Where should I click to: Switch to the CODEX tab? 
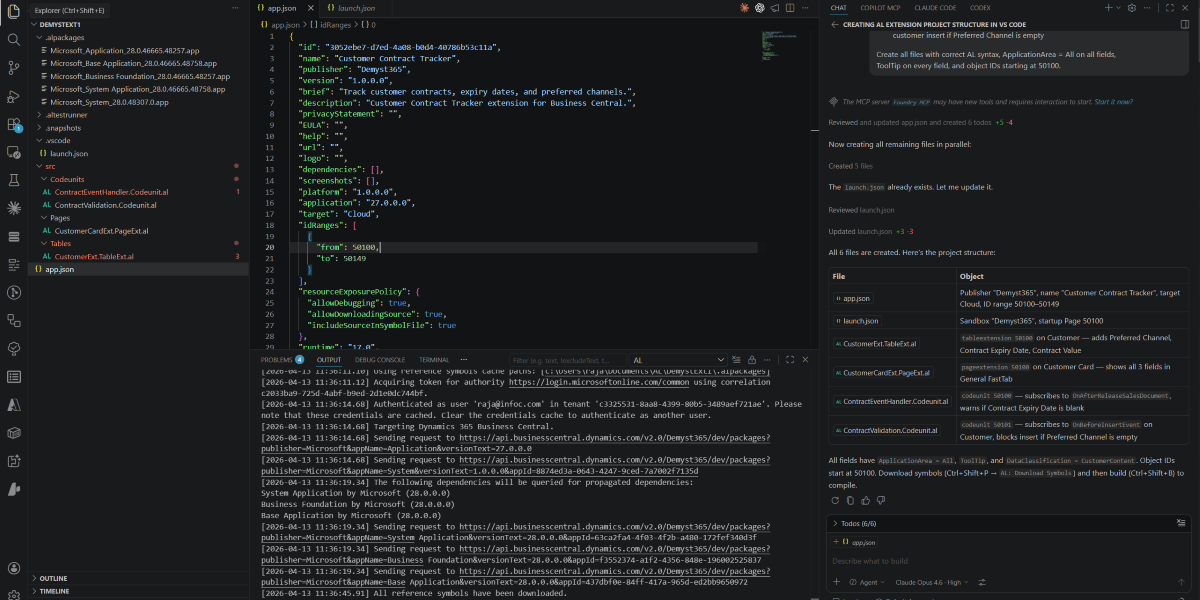click(980, 8)
